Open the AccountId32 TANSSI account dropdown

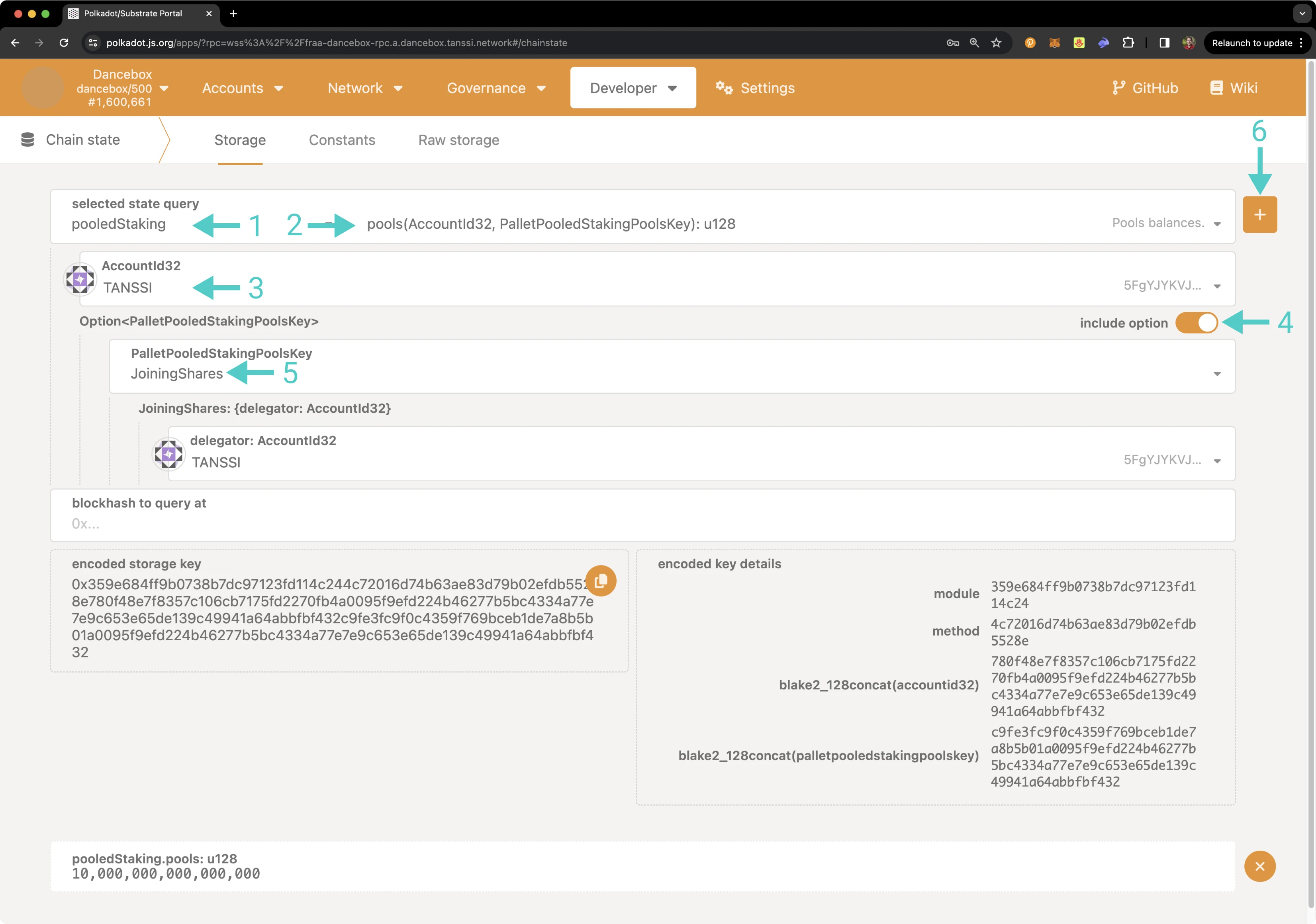[657, 279]
